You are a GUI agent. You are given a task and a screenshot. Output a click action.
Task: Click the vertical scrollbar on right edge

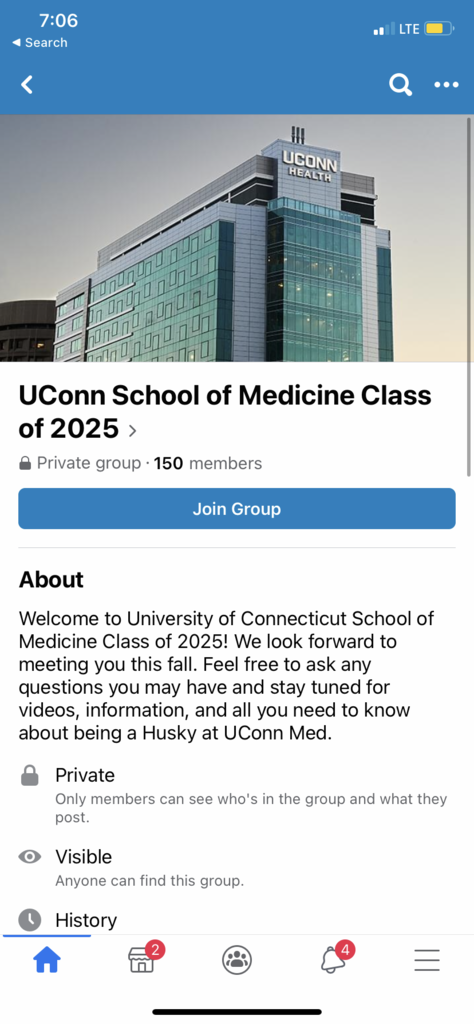pyautogui.click(x=469, y=297)
